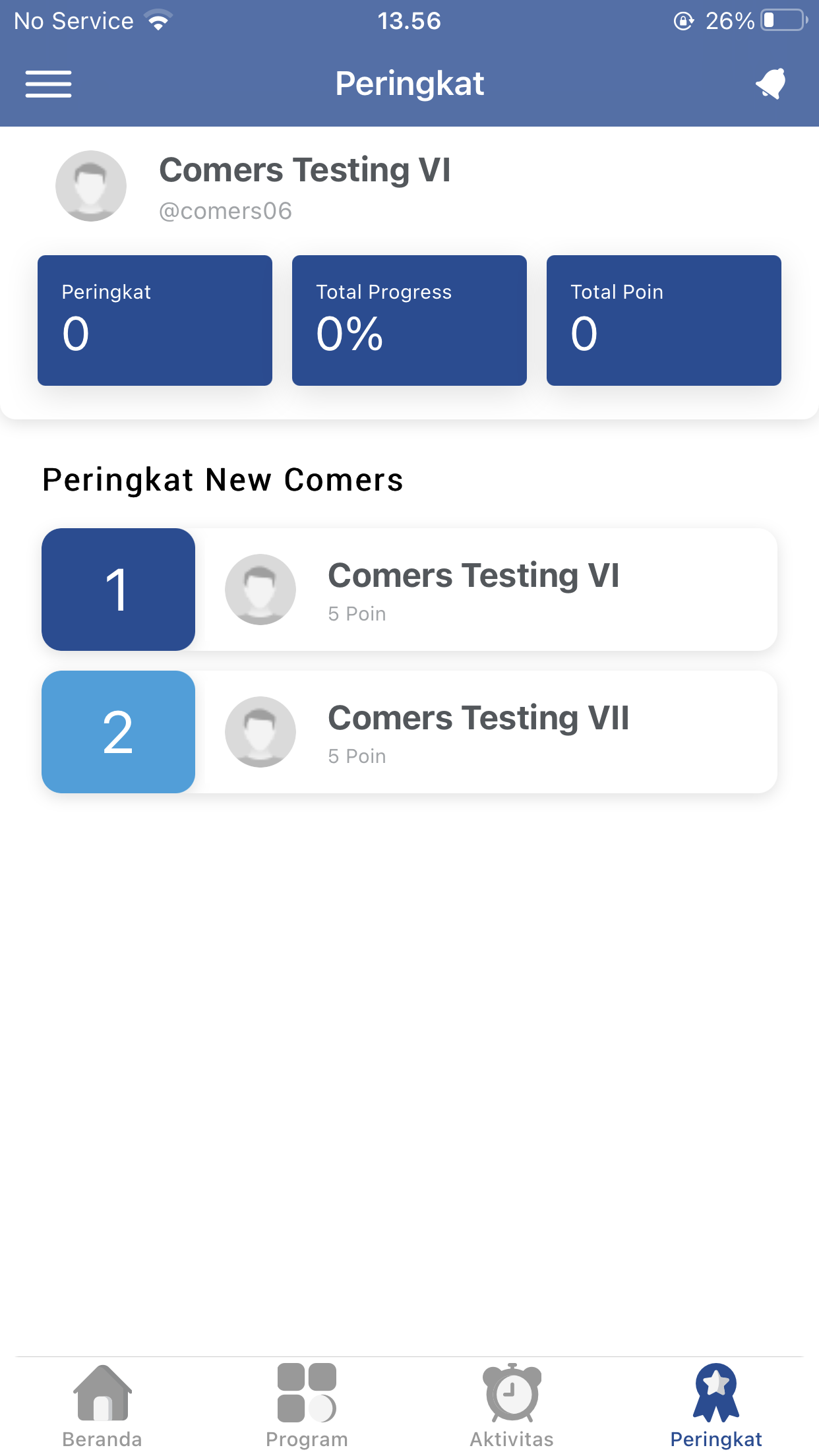Open the hamburger menu
Viewport: 819px width, 1456px height.
point(48,84)
